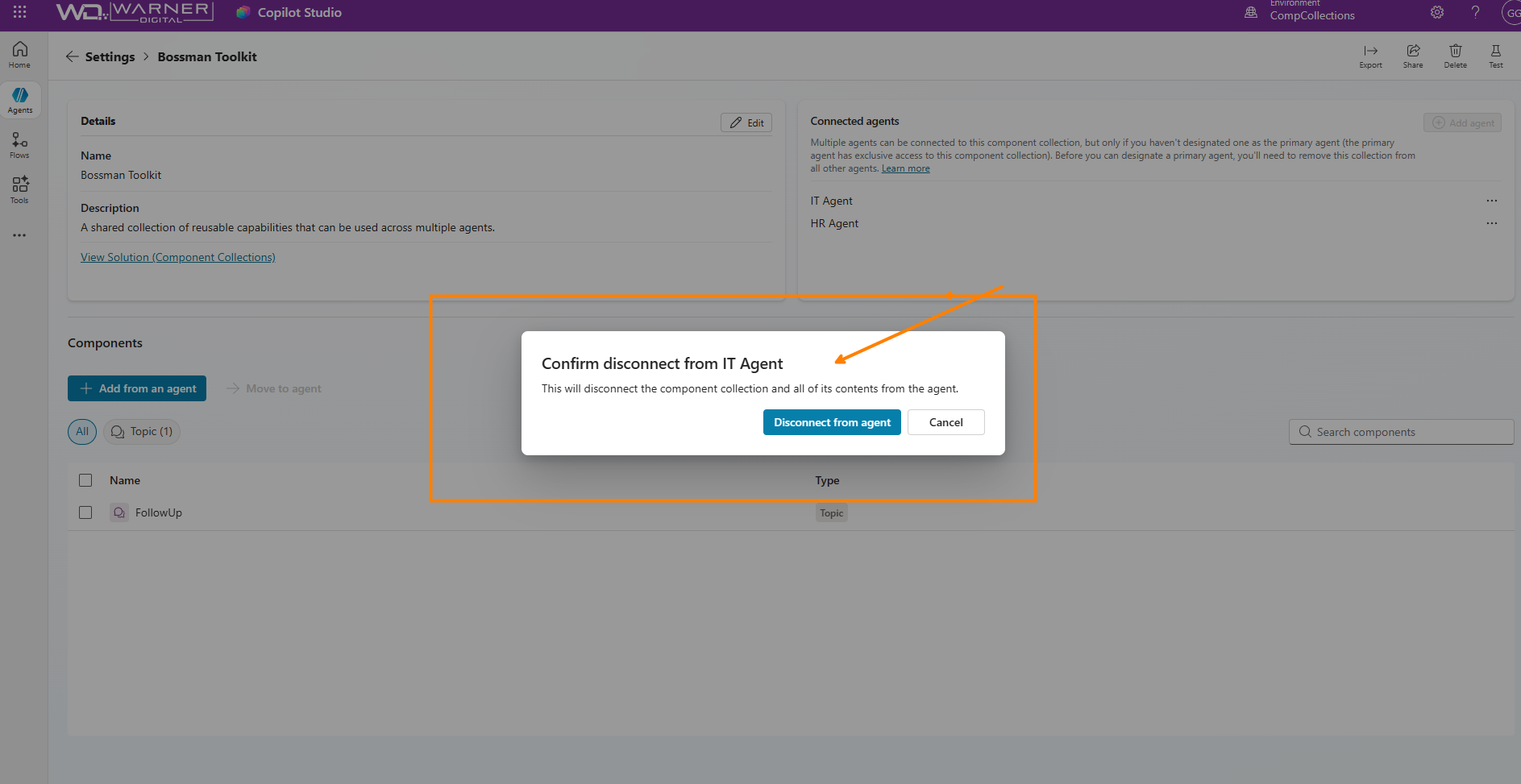Select HR Agent in connected agents
Image resolution: width=1521 pixels, height=784 pixels.
(834, 223)
